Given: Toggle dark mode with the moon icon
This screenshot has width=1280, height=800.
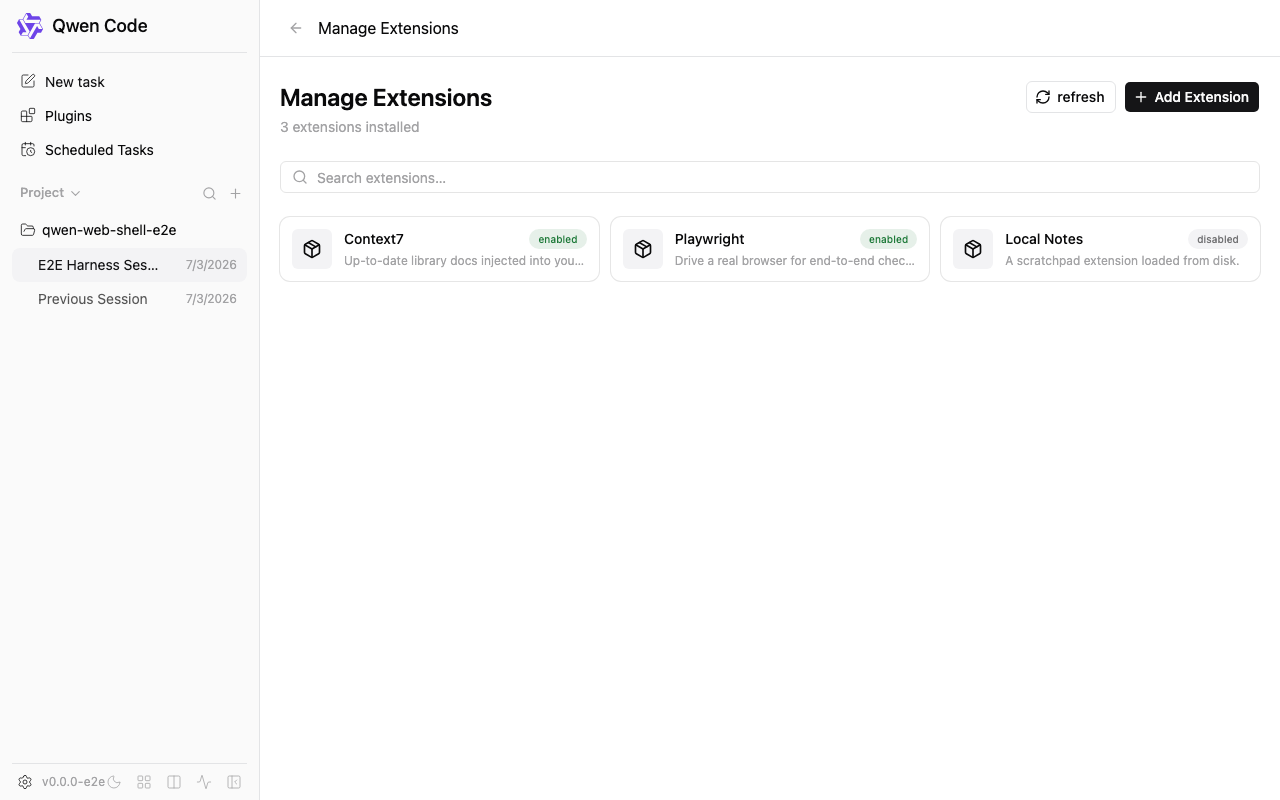Looking at the screenshot, I should click(x=114, y=782).
